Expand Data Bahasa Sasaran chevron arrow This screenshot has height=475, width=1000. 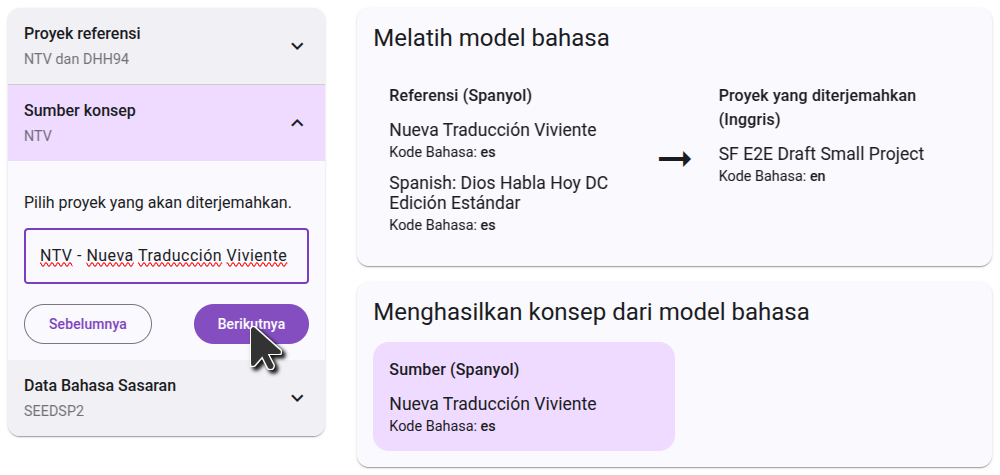tap(296, 398)
